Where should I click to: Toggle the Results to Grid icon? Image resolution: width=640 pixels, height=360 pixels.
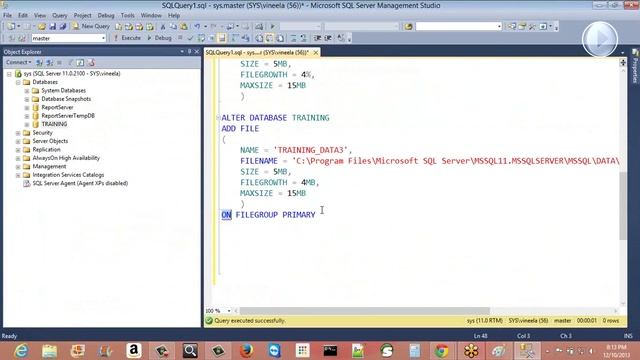(270, 38)
